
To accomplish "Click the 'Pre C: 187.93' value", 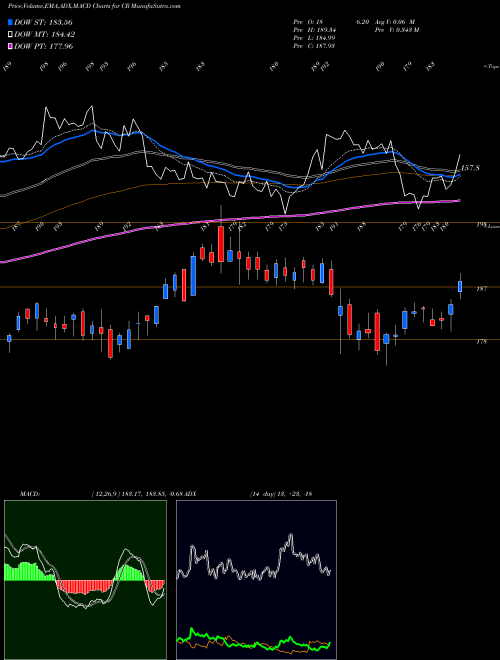I will point(314,46).
